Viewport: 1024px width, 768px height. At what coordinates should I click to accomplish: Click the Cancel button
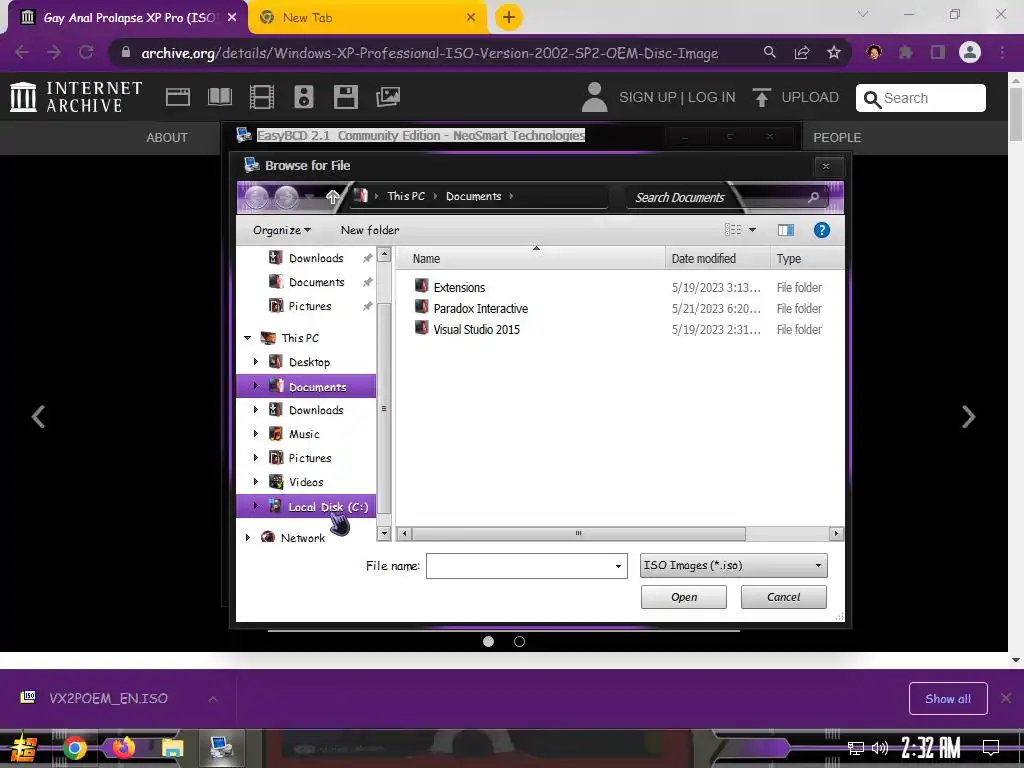point(784,597)
